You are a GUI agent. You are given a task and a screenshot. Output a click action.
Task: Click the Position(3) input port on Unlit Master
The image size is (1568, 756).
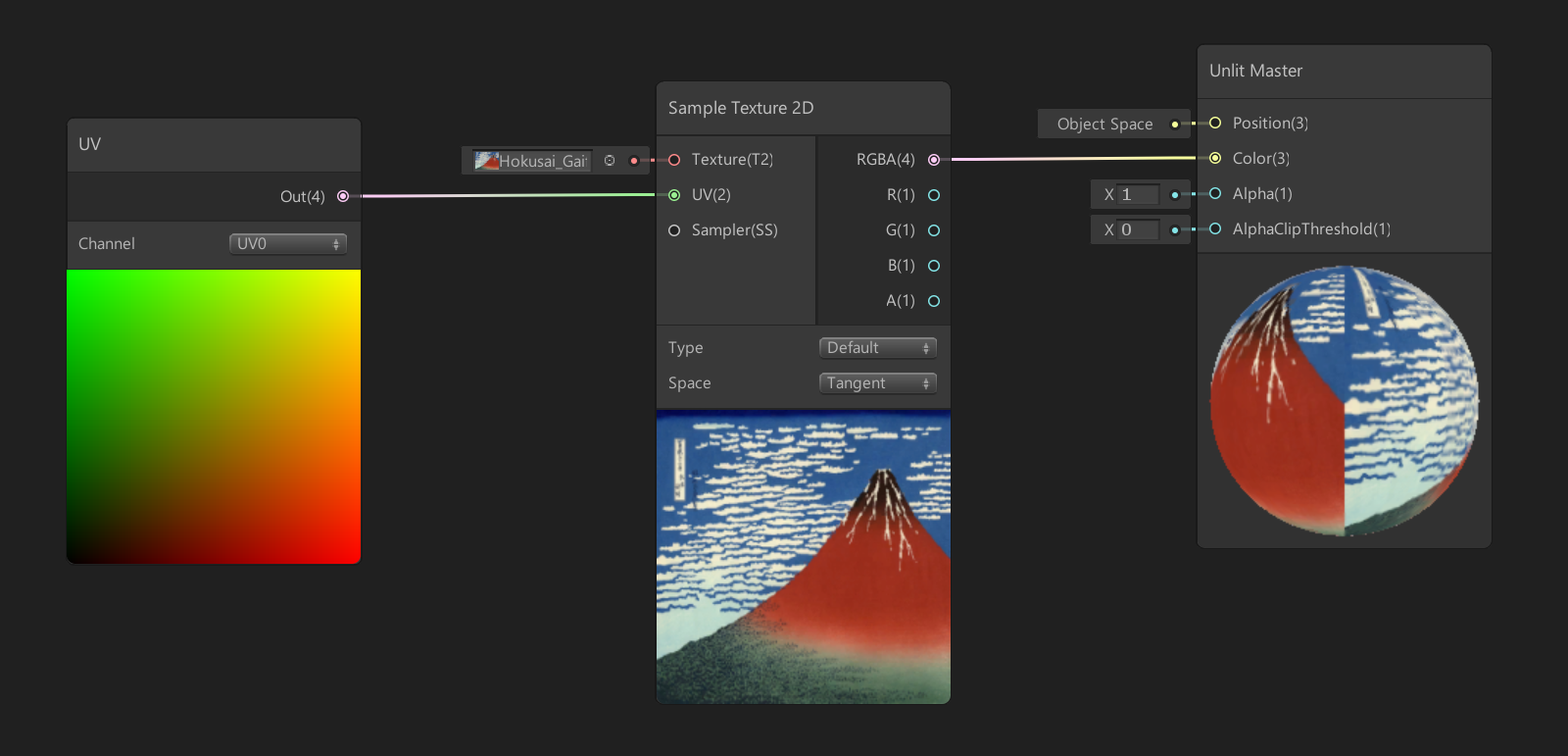click(1215, 123)
